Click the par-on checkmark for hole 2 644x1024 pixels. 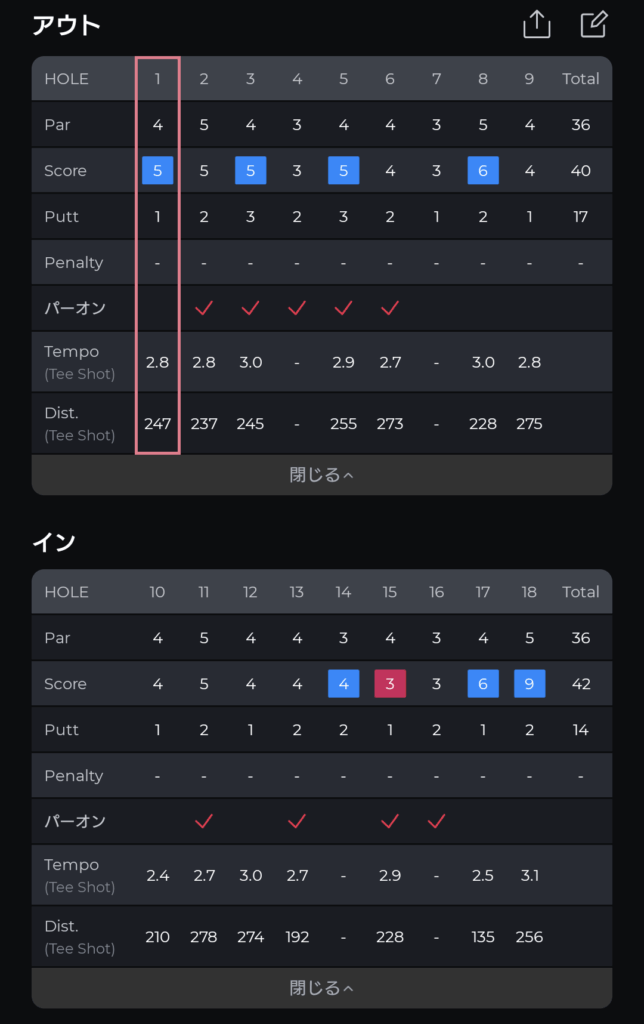coord(204,308)
